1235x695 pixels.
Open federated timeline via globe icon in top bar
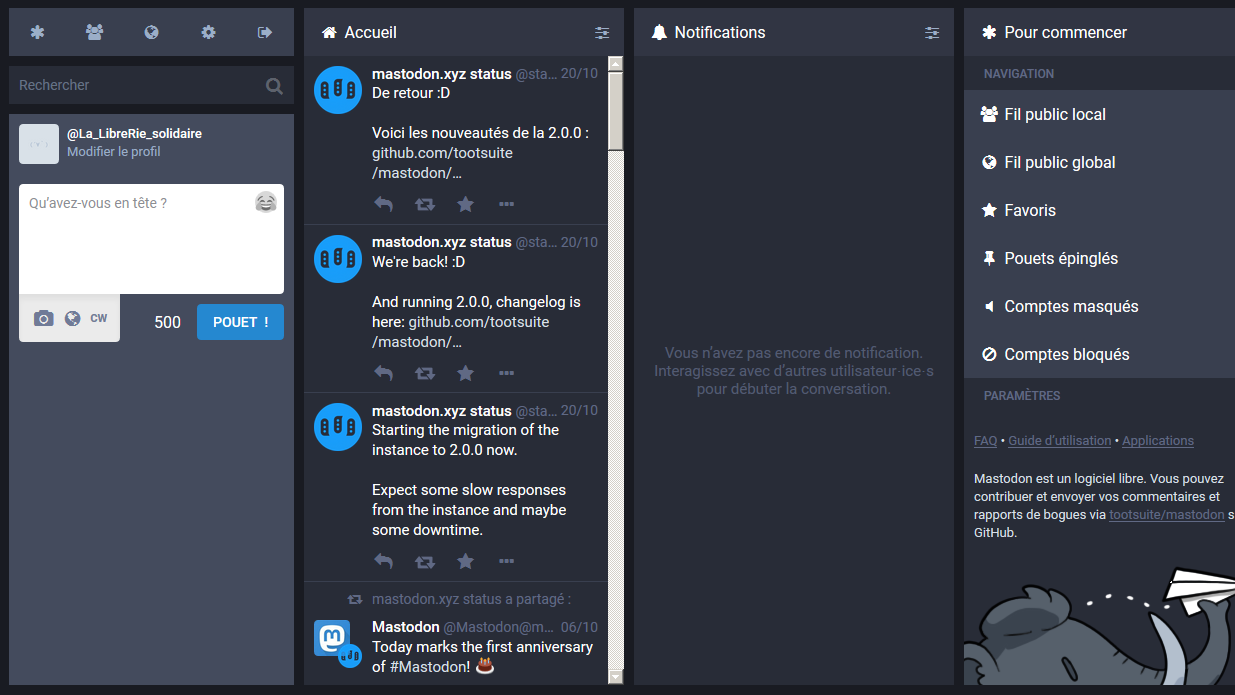pyautogui.click(x=151, y=32)
